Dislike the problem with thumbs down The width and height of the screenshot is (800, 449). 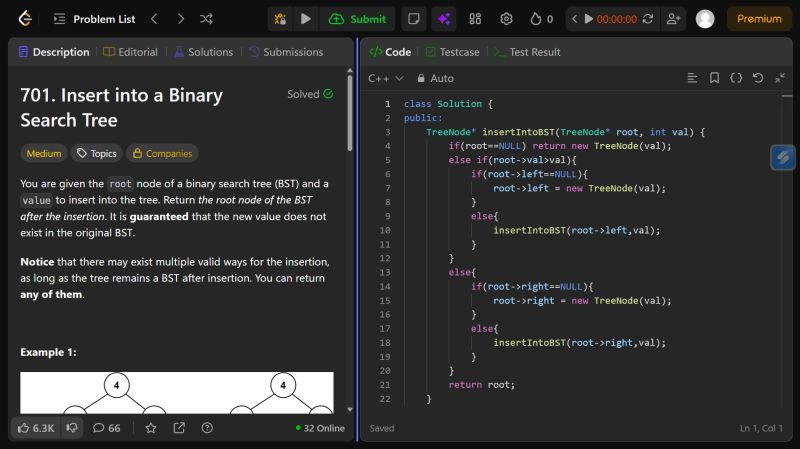72,428
